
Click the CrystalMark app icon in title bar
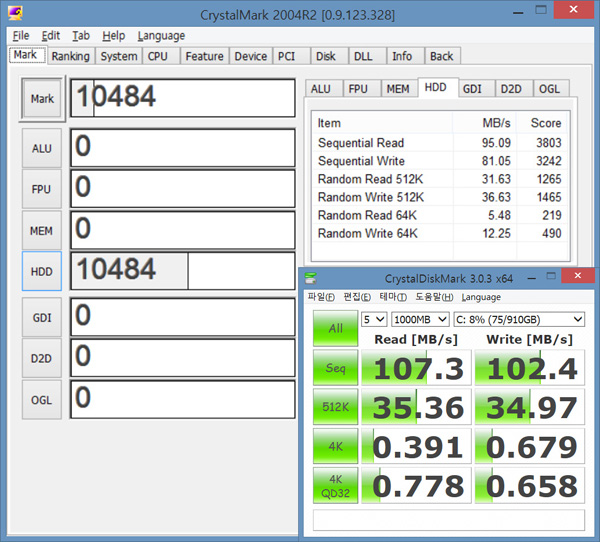15,12
